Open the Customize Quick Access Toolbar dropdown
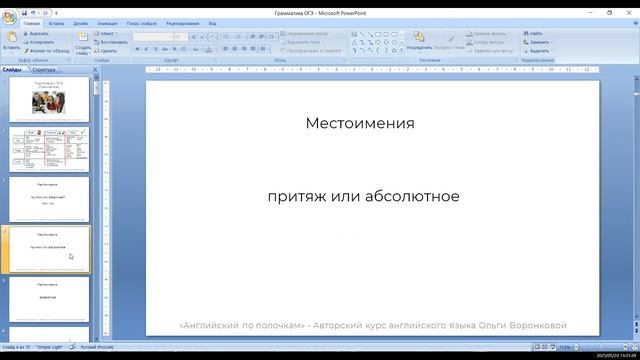 [x=56, y=13]
